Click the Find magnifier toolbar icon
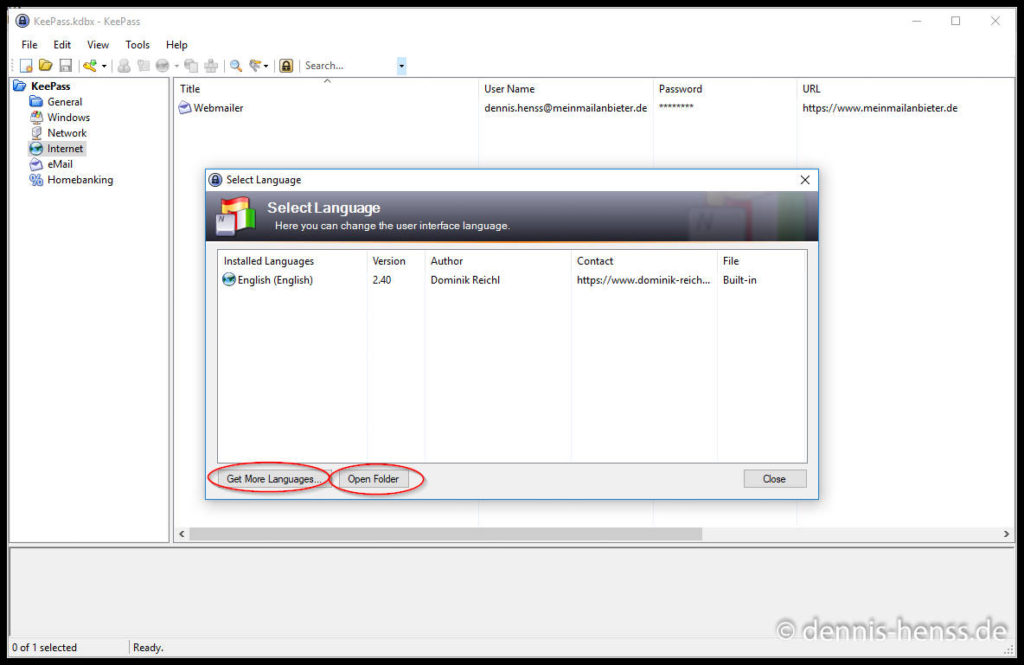This screenshot has height=665, width=1024. [x=236, y=65]
